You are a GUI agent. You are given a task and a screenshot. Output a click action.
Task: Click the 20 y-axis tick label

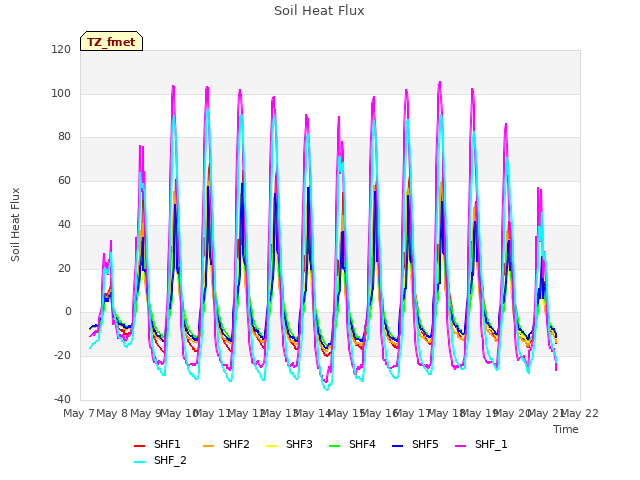[x=64, y=269]
